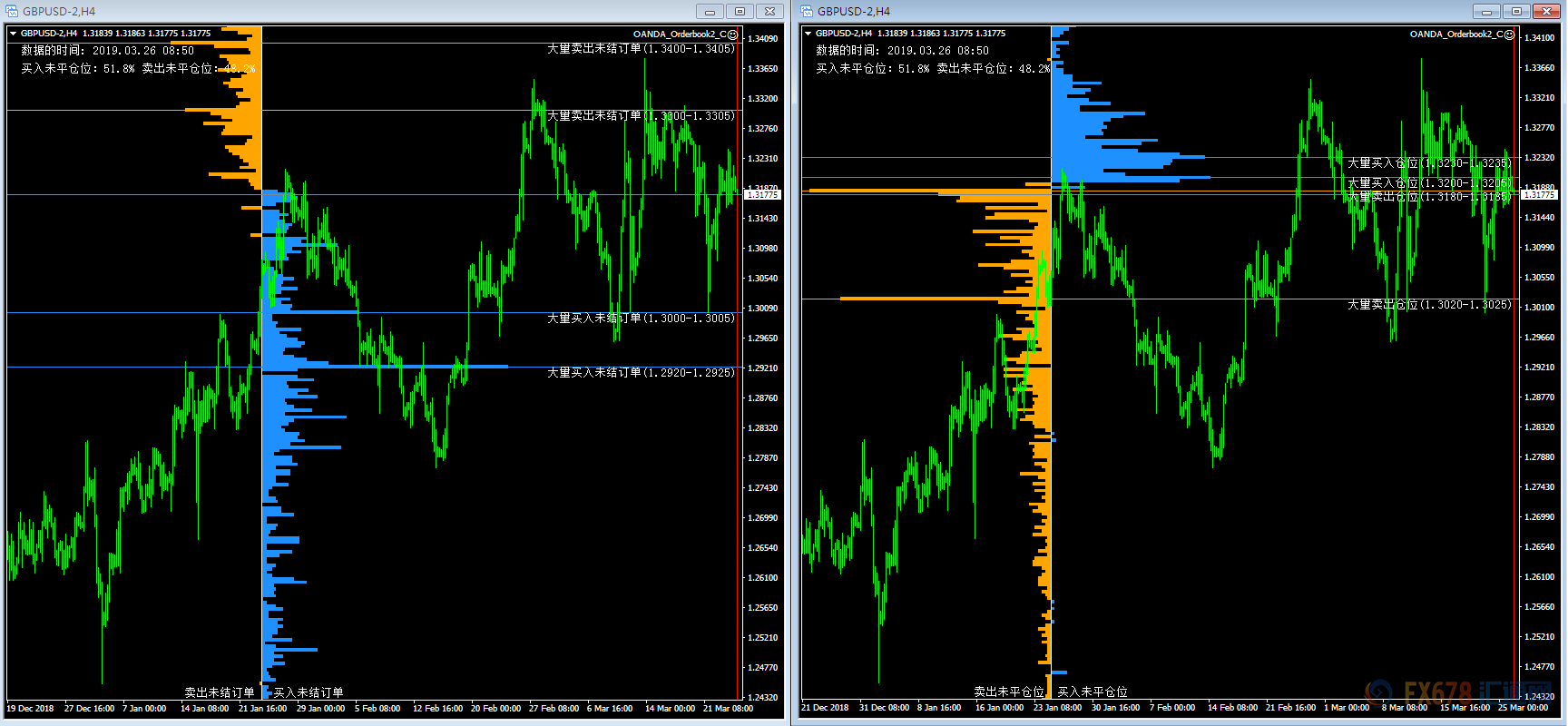Select label 大量卖出未结订单(1.3400-1.3405)
The height and width of the screenshot is (726, 1568).
[x=641, y=49]
